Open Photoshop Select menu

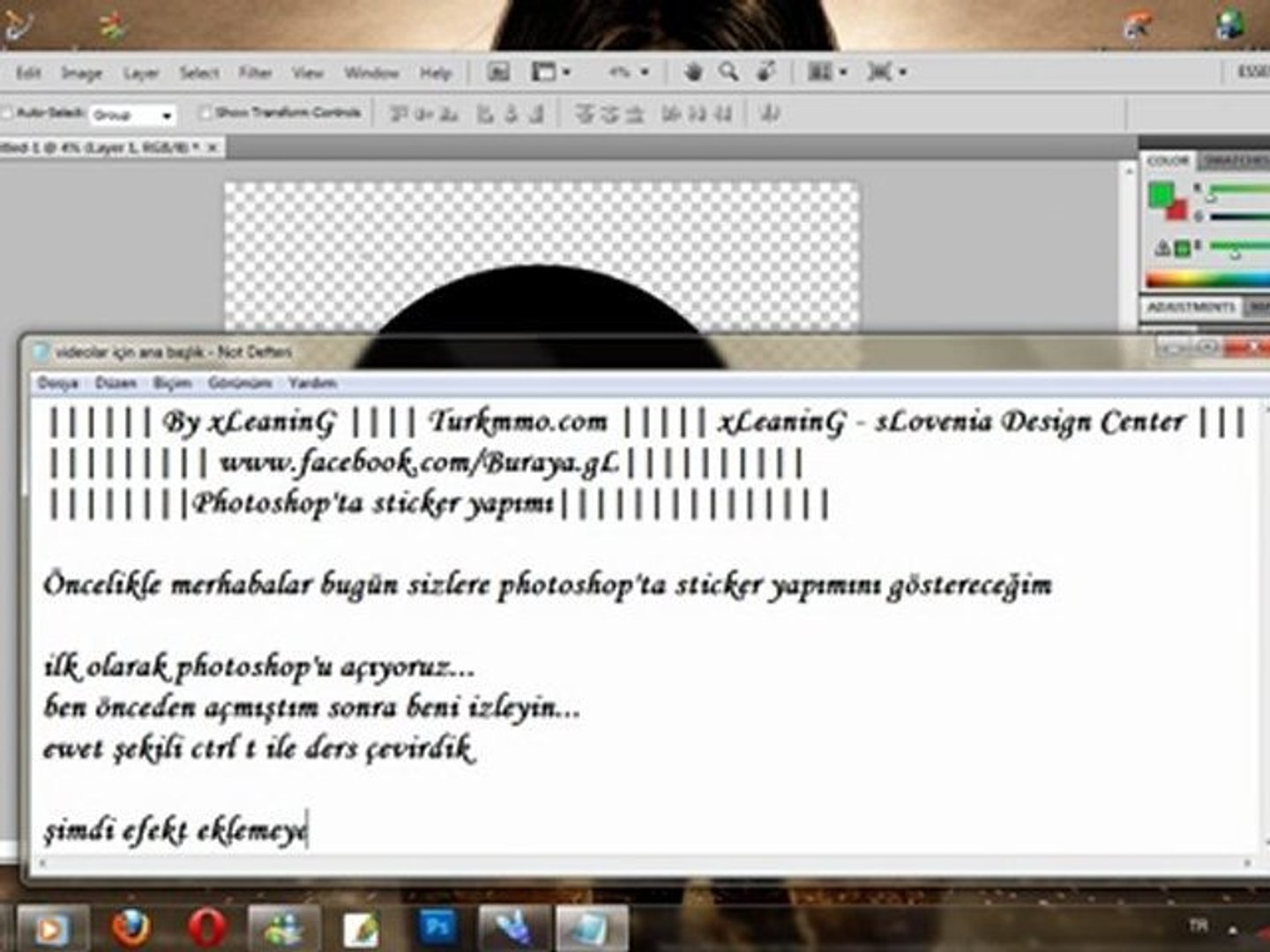click(x=199, y=73)
